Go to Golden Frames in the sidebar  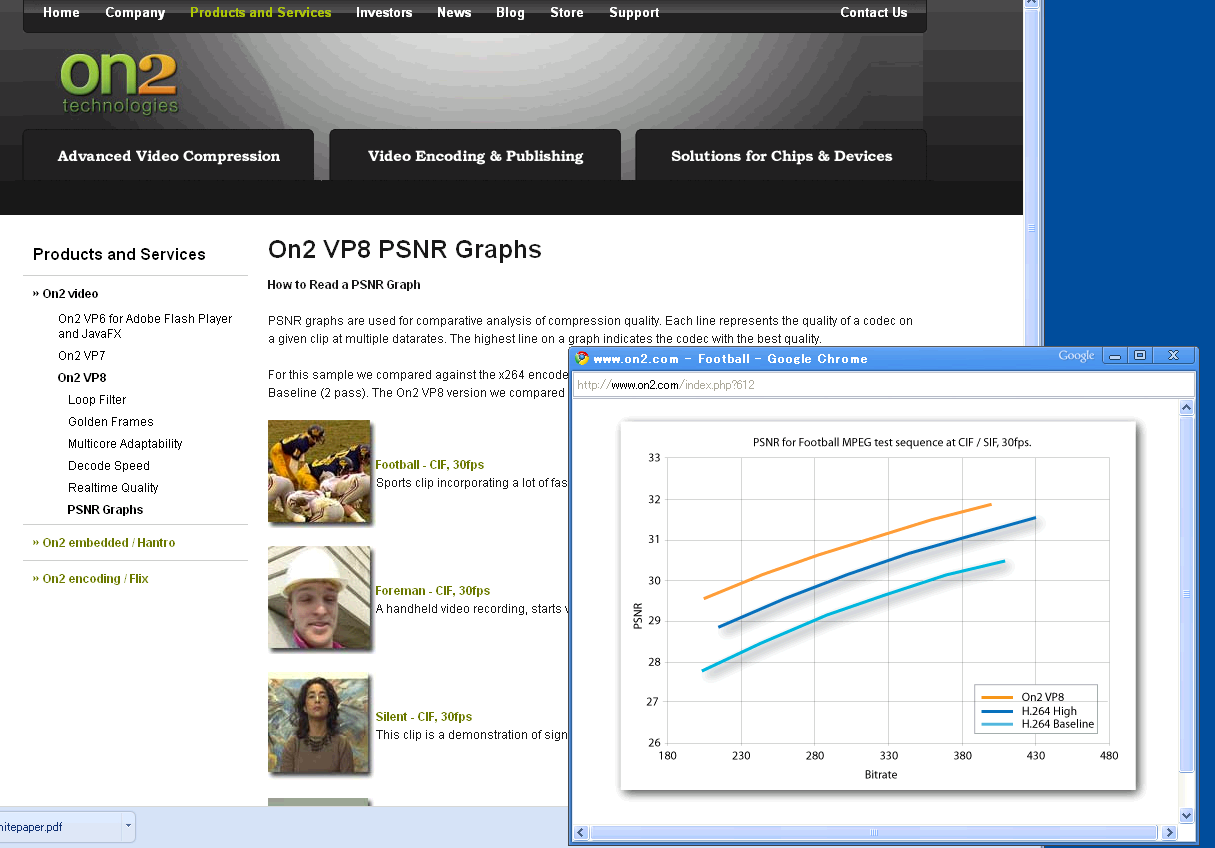coord(111,422)
